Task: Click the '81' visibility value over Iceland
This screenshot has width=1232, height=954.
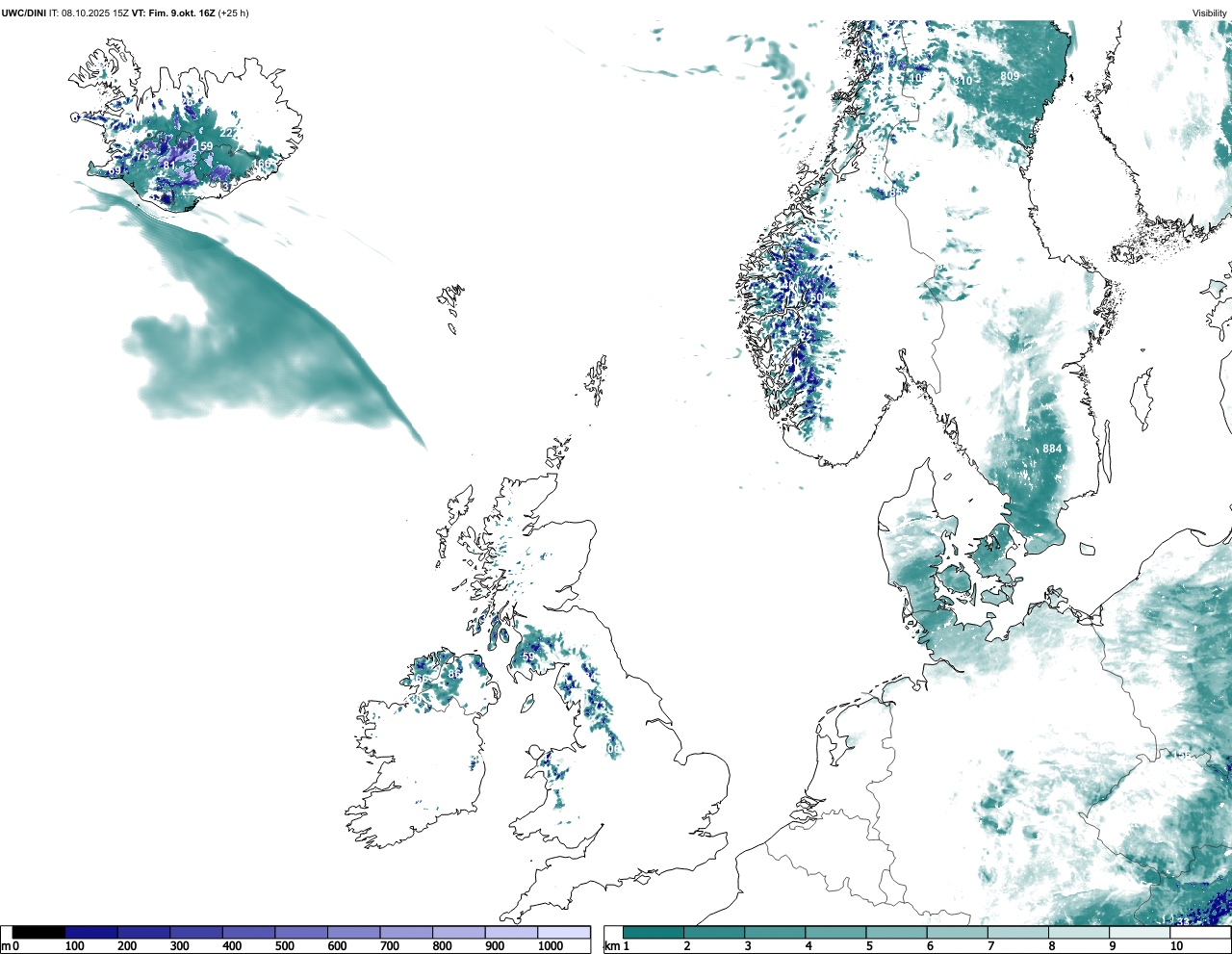Action: coord(168,166)
